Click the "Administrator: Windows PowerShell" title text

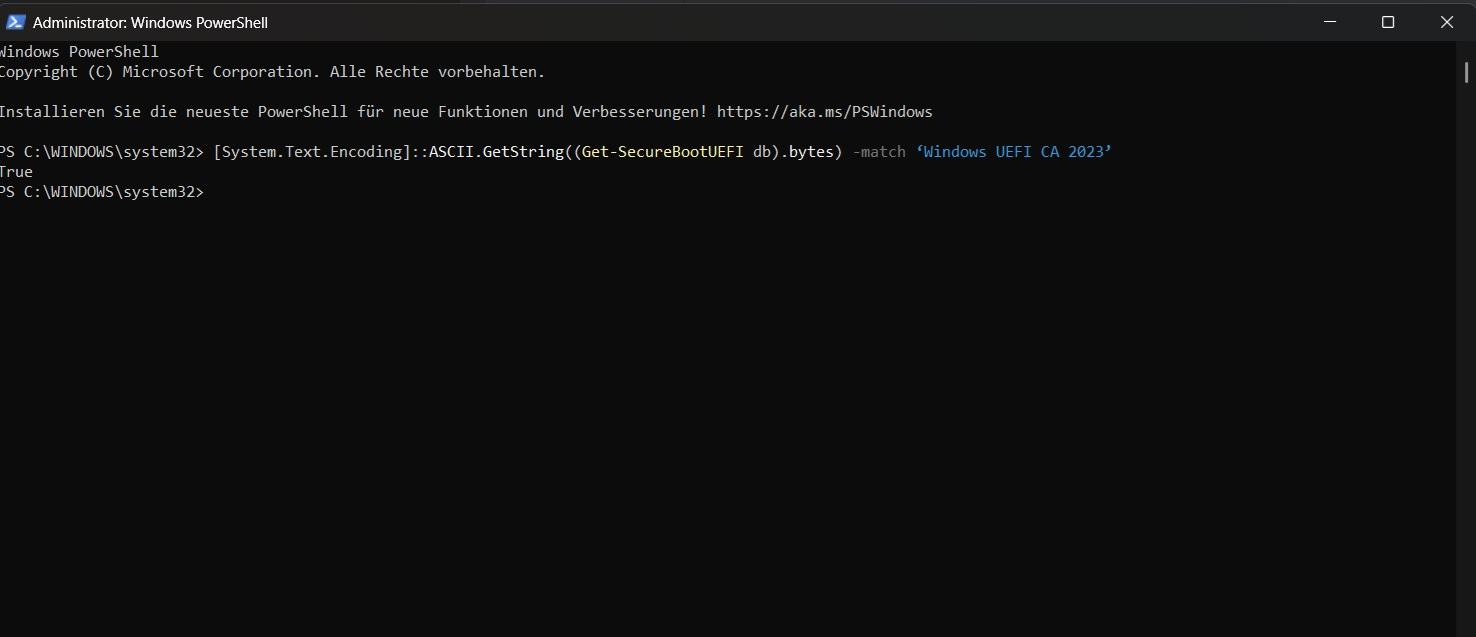150,22
